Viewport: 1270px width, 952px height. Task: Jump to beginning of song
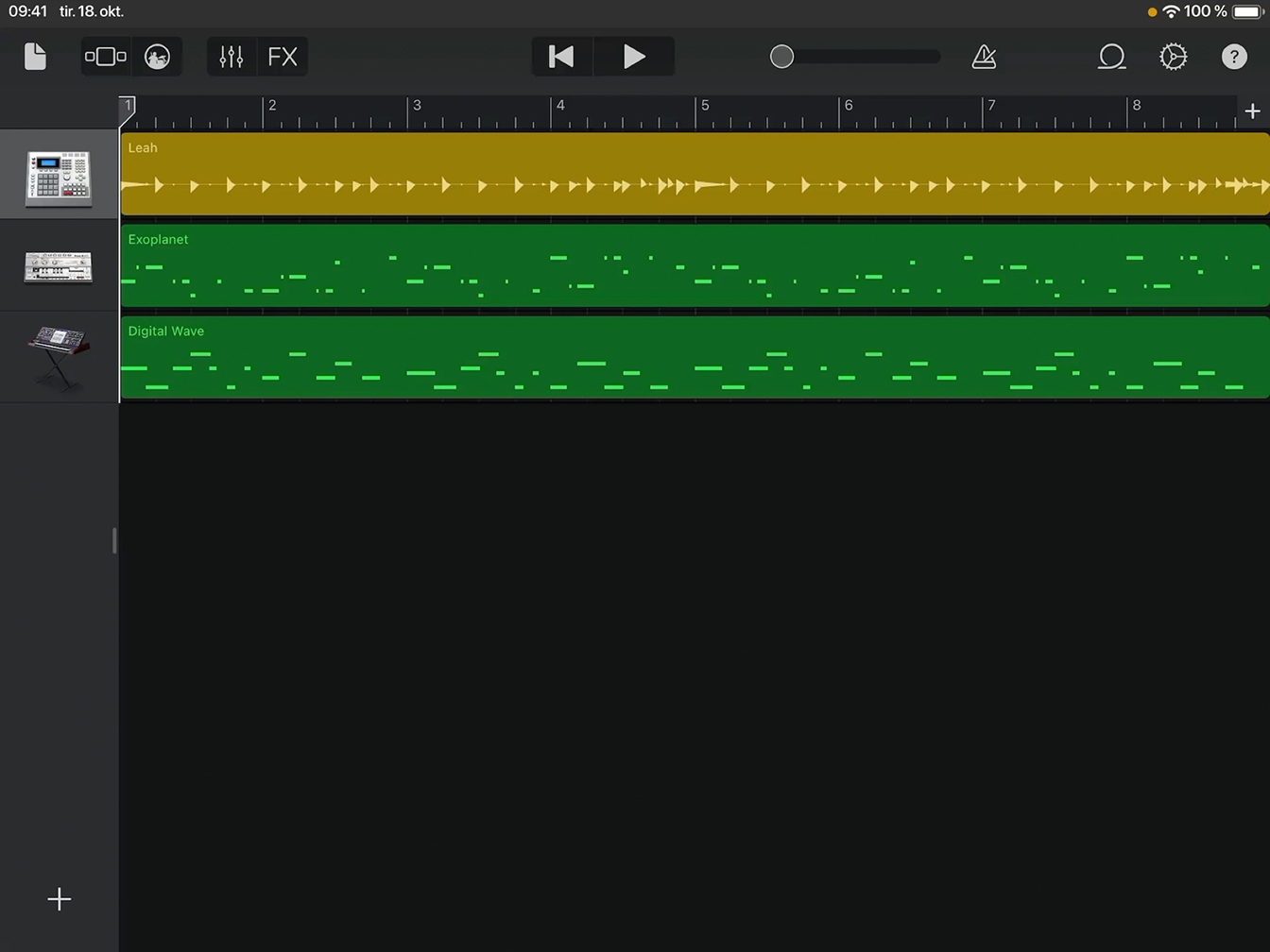(562, 57)
